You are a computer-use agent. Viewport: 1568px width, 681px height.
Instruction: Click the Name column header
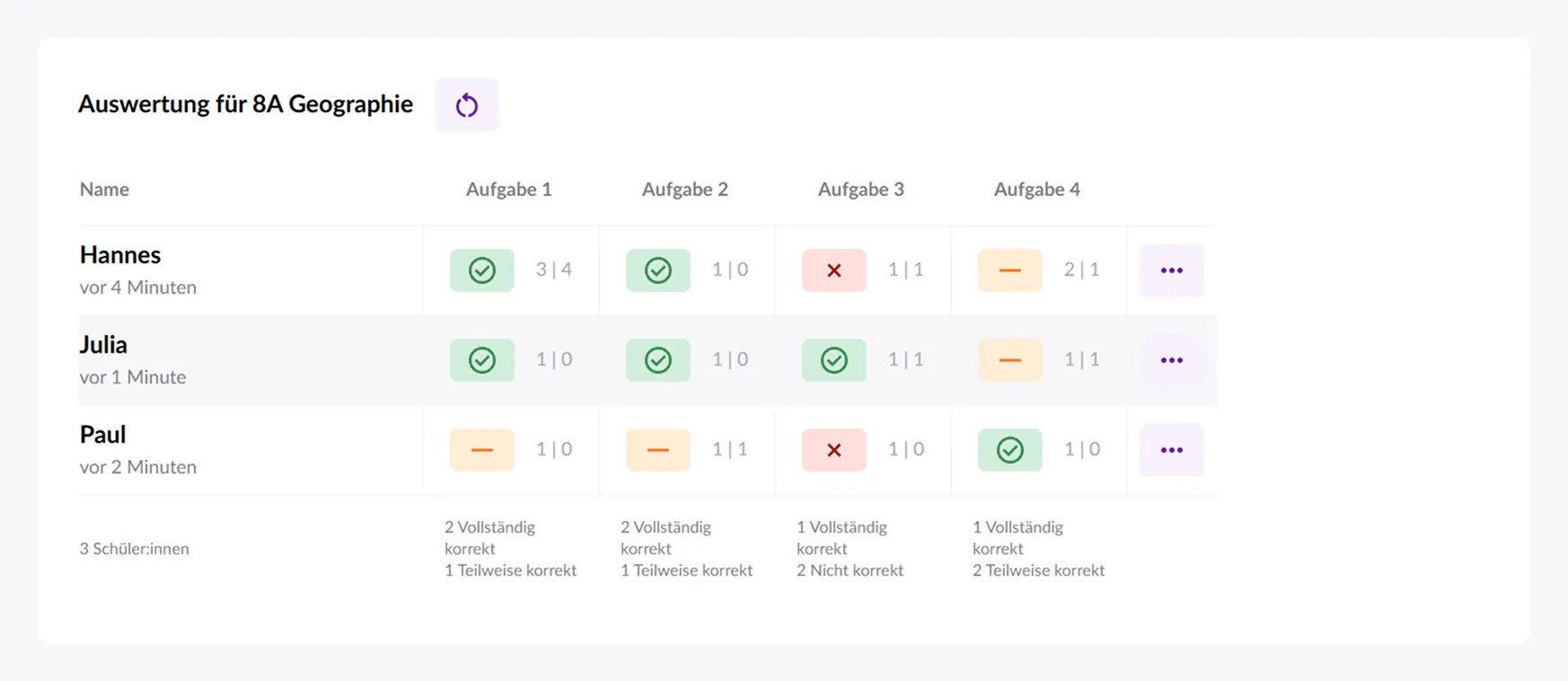pyautogui.click(x=104, y=190)
